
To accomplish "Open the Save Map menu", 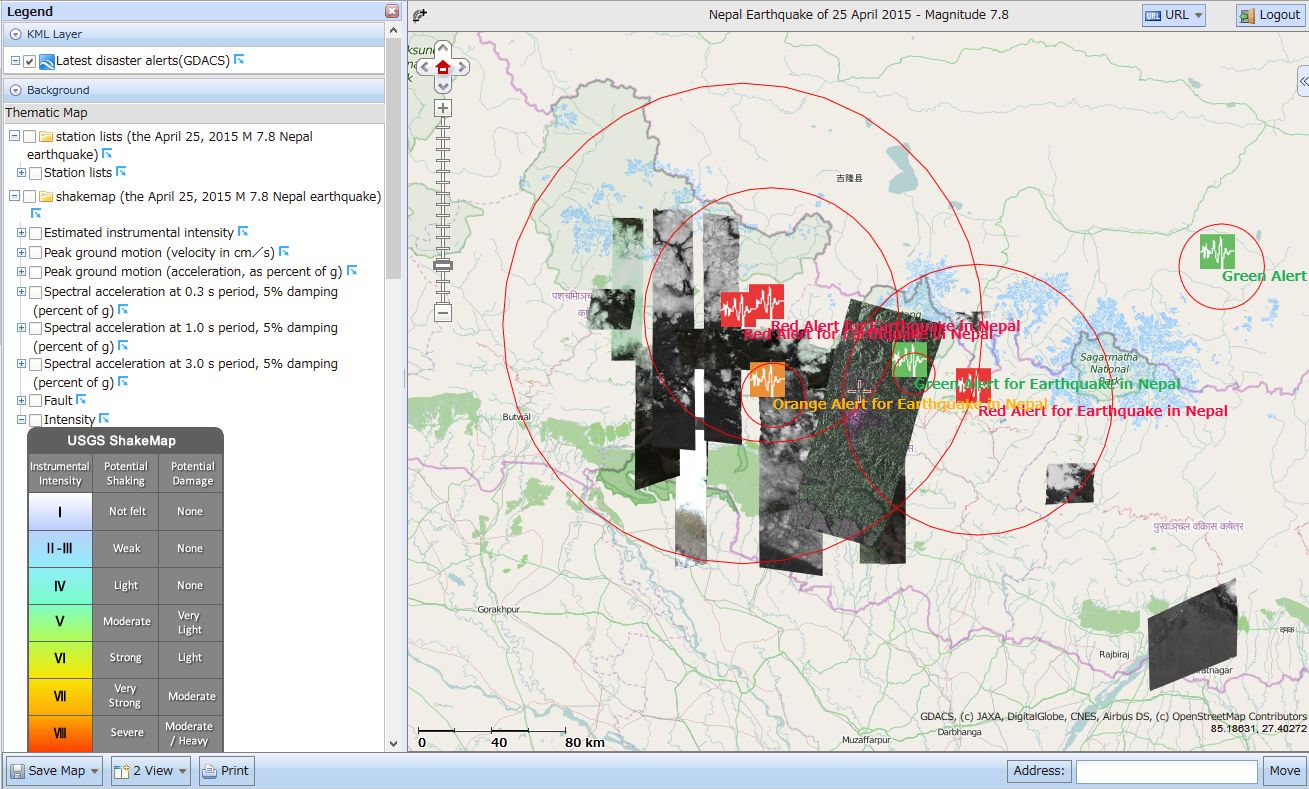I will (55, 771).
